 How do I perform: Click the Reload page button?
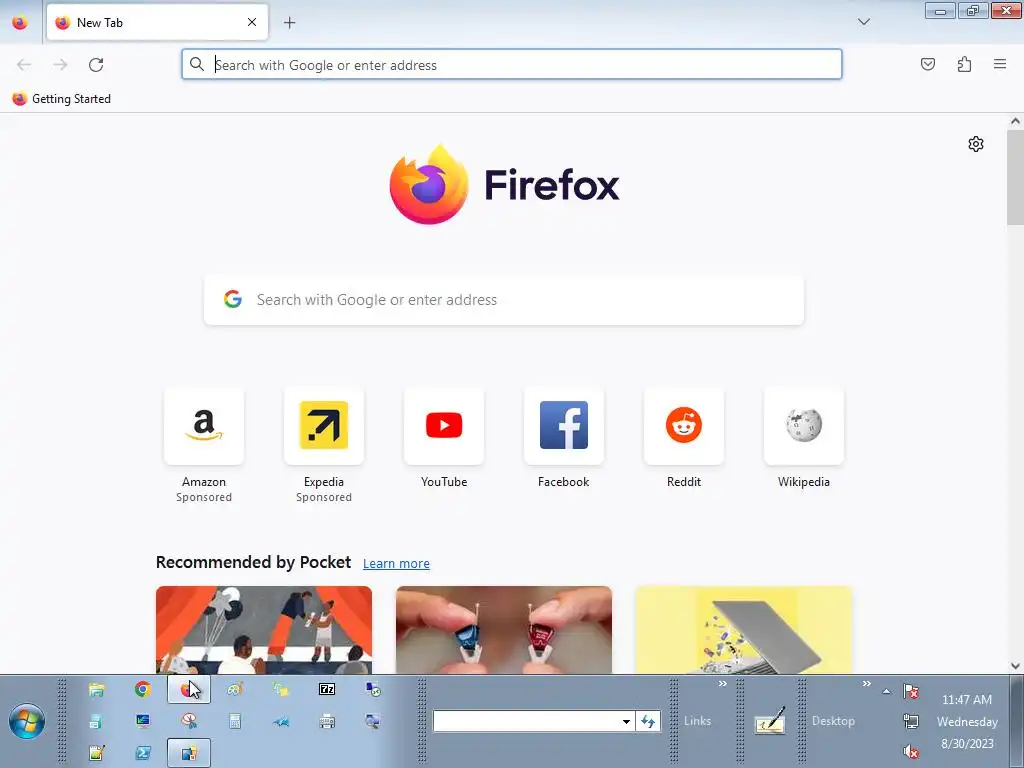96,65
